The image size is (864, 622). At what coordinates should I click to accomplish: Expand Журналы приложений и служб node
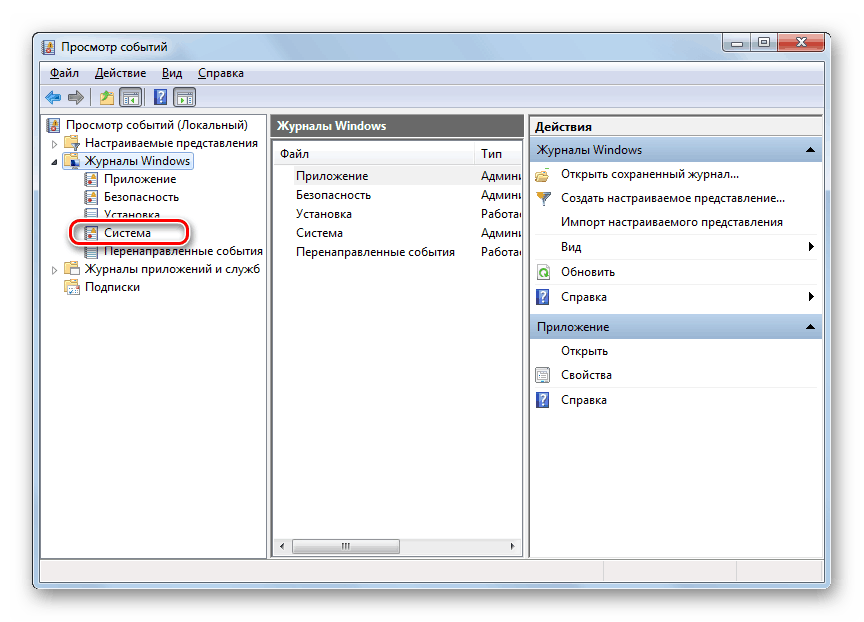(54, 270)
